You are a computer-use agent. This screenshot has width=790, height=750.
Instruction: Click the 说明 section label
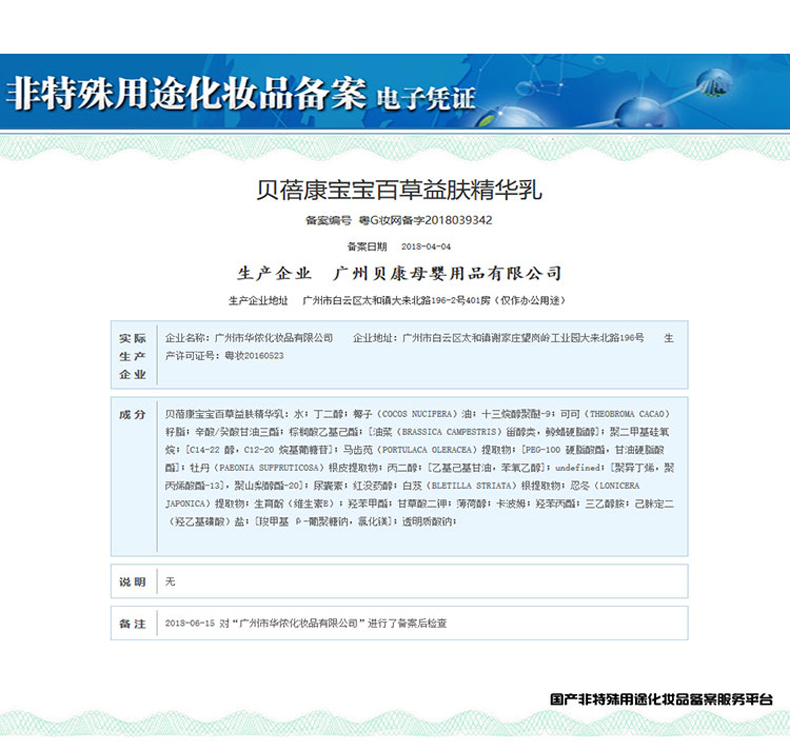pyautogui.click(x=132, y=582)
